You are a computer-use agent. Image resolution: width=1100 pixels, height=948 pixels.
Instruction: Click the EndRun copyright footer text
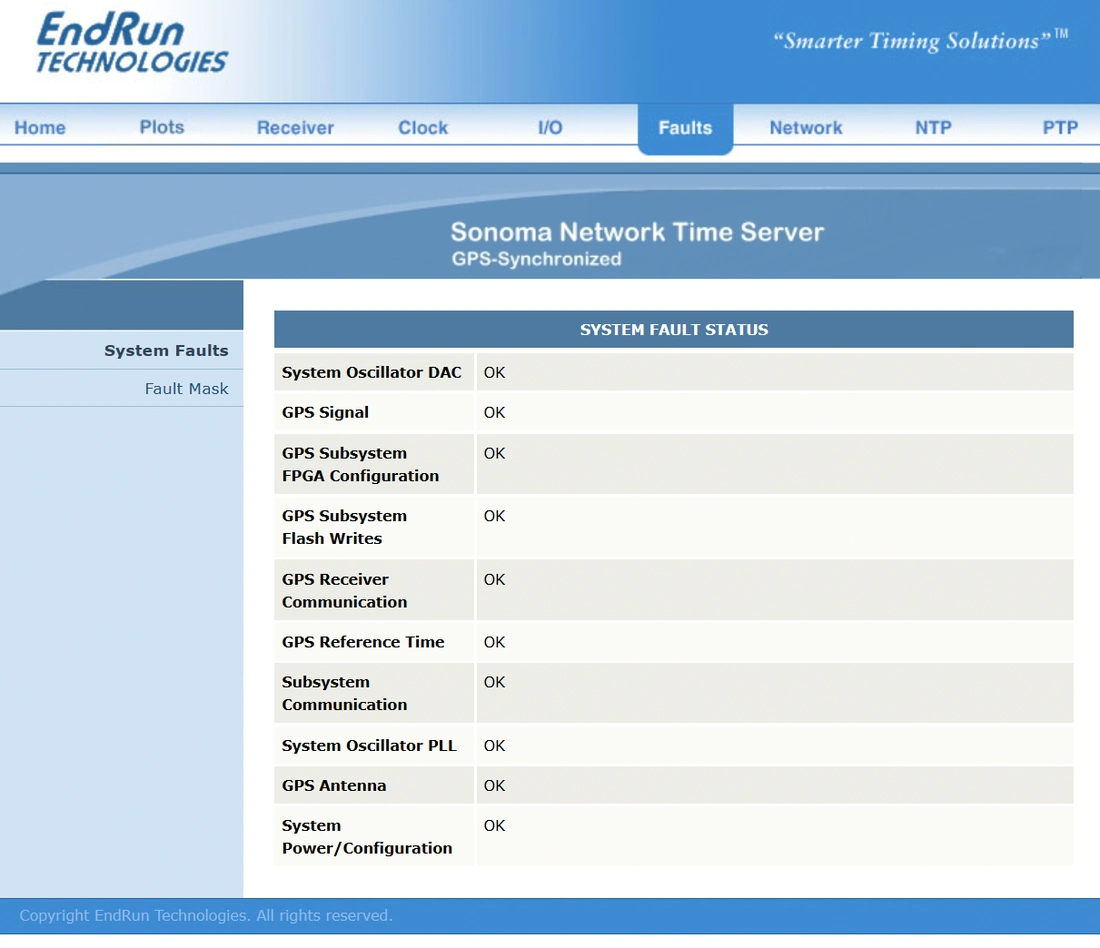(206, 915)
